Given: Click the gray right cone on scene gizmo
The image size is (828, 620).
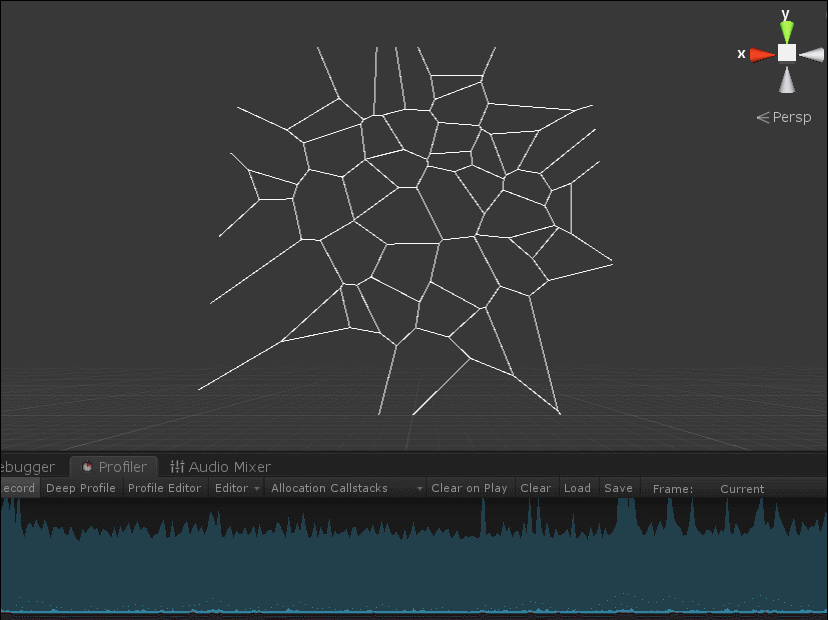Looking at the screenshot, I should point(811,53).
